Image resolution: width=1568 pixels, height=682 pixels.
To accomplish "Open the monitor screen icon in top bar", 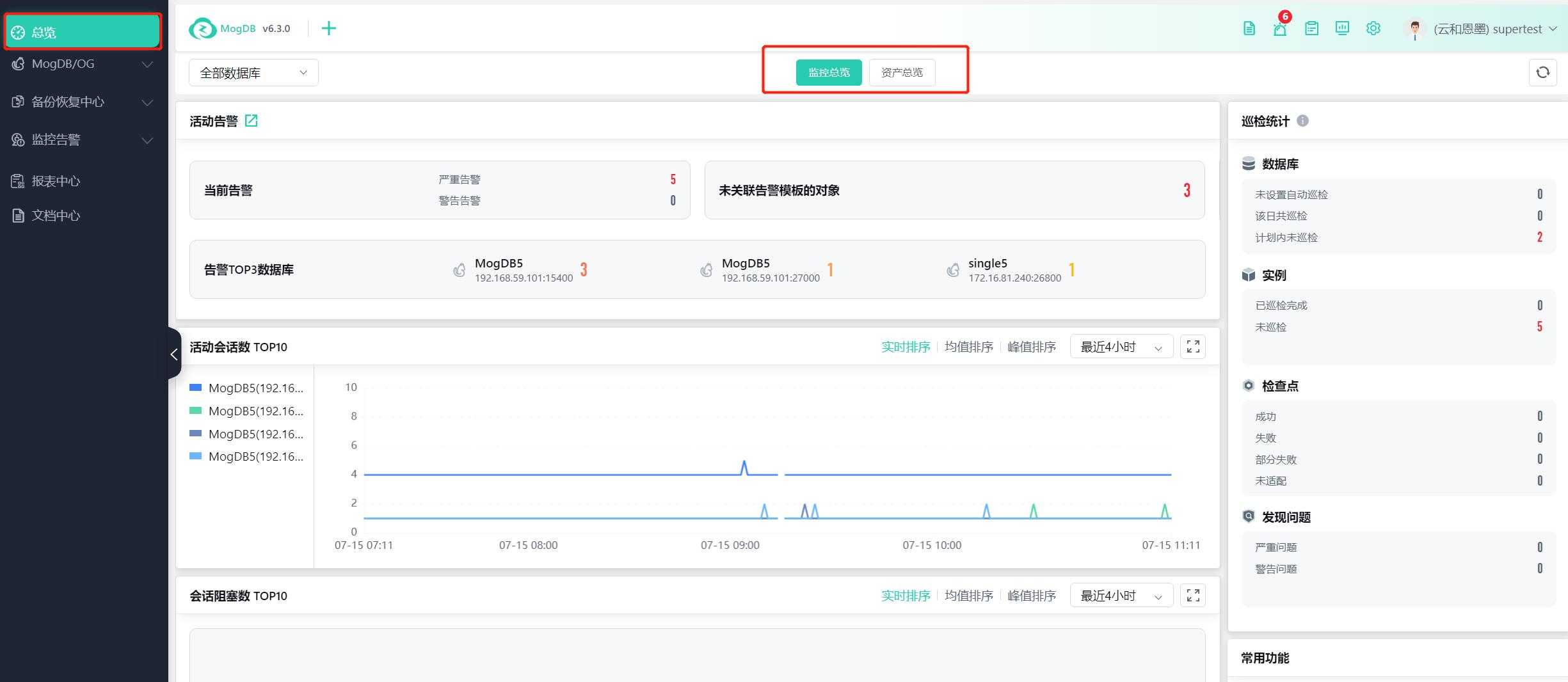I will (x=1342, y=28).
